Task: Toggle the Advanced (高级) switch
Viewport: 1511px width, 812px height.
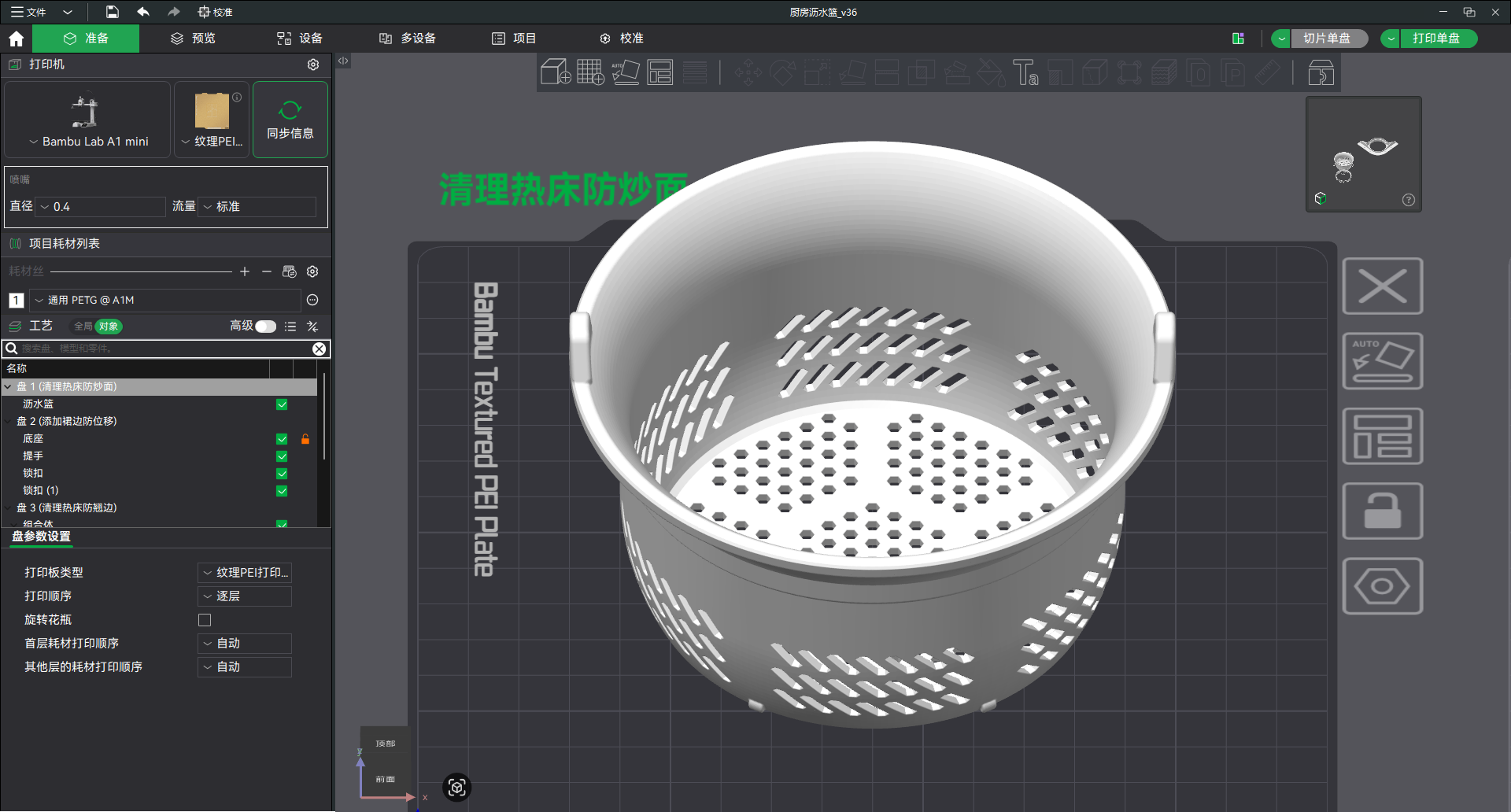Action: coord(266,327)
